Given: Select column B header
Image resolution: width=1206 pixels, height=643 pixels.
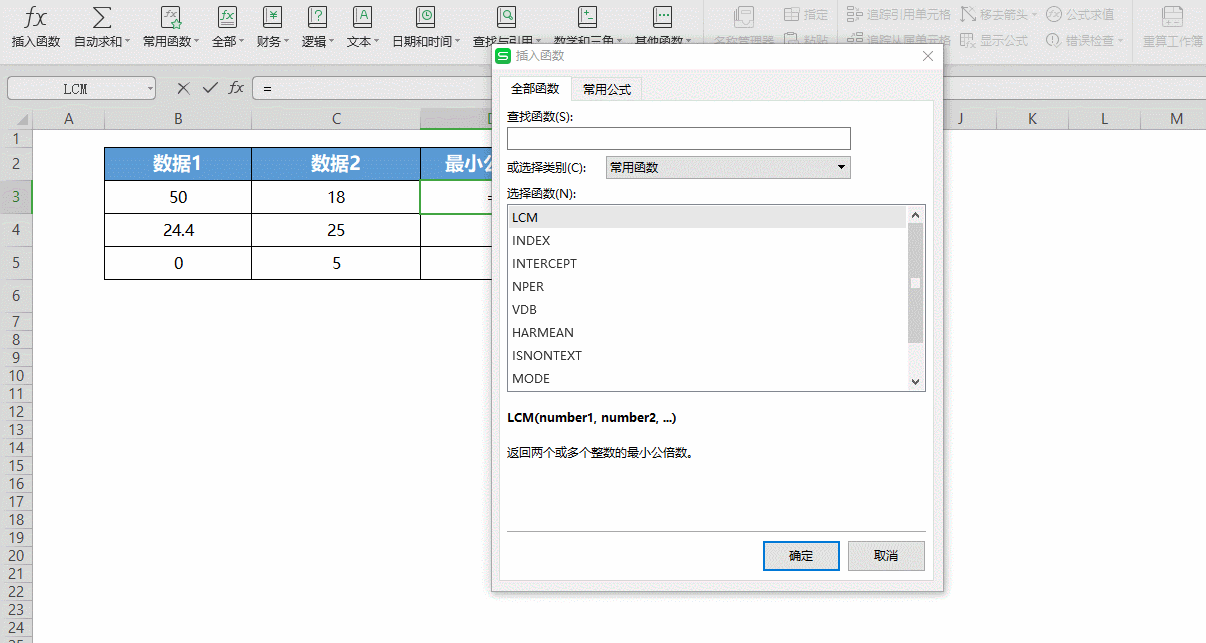Looking at the screenshot, I should (178, 119).
